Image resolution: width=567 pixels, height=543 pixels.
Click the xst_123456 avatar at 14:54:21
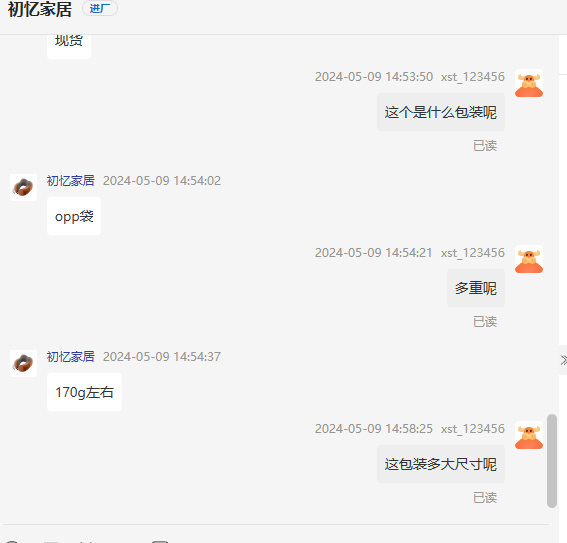[529, 259]
